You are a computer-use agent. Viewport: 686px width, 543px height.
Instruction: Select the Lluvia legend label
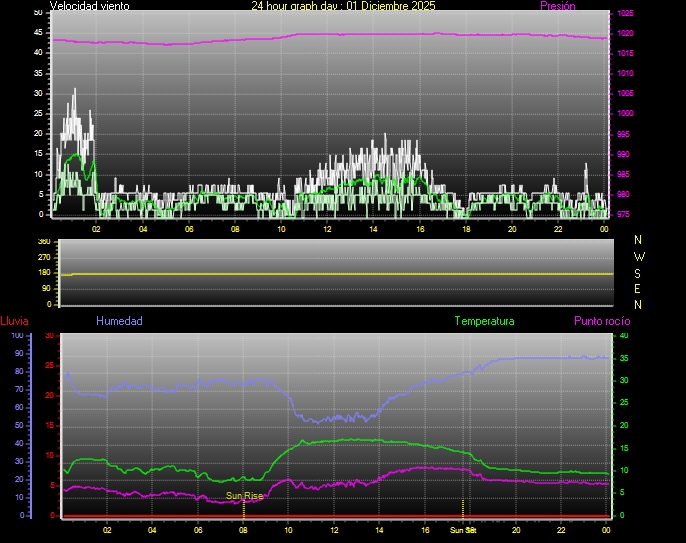[14, 321]
